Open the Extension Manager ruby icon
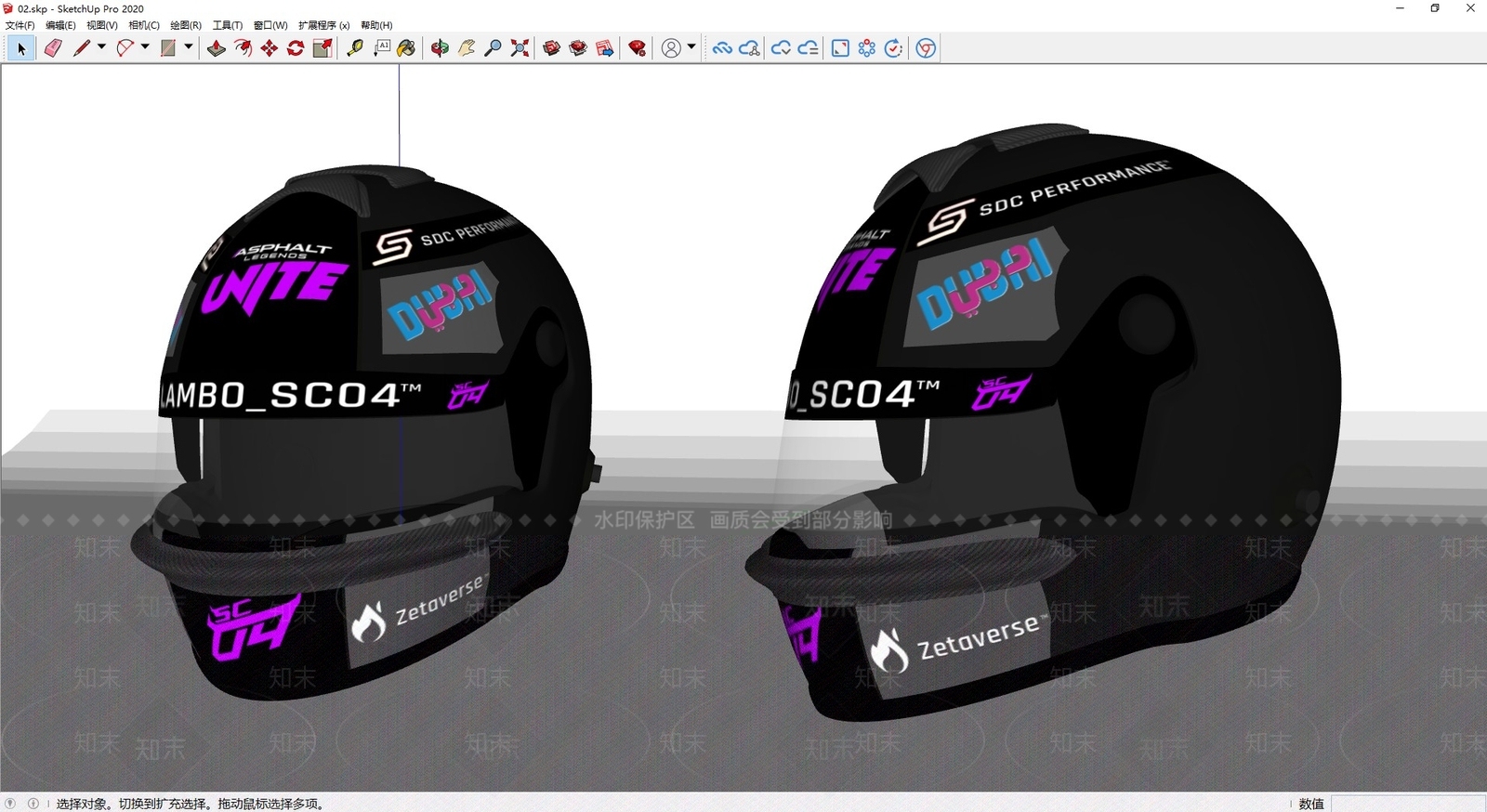 coord(638,48)
